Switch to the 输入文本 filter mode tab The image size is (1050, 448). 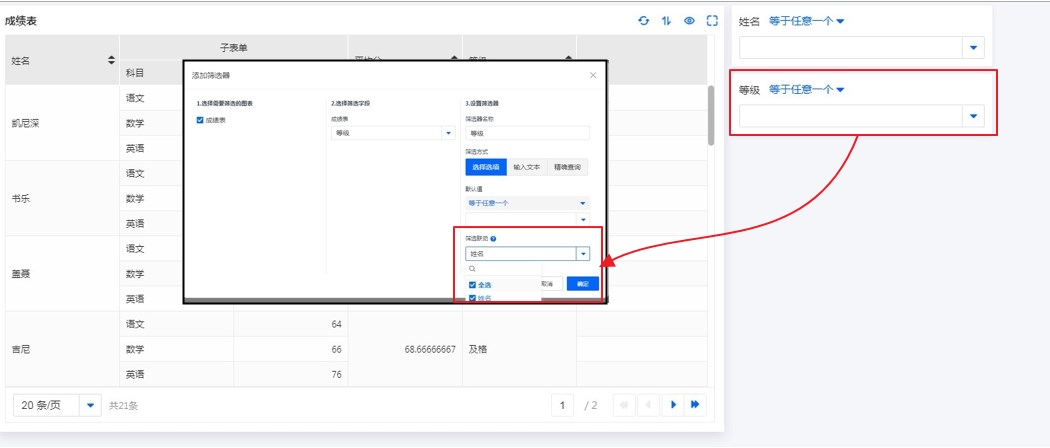point(526,168)
